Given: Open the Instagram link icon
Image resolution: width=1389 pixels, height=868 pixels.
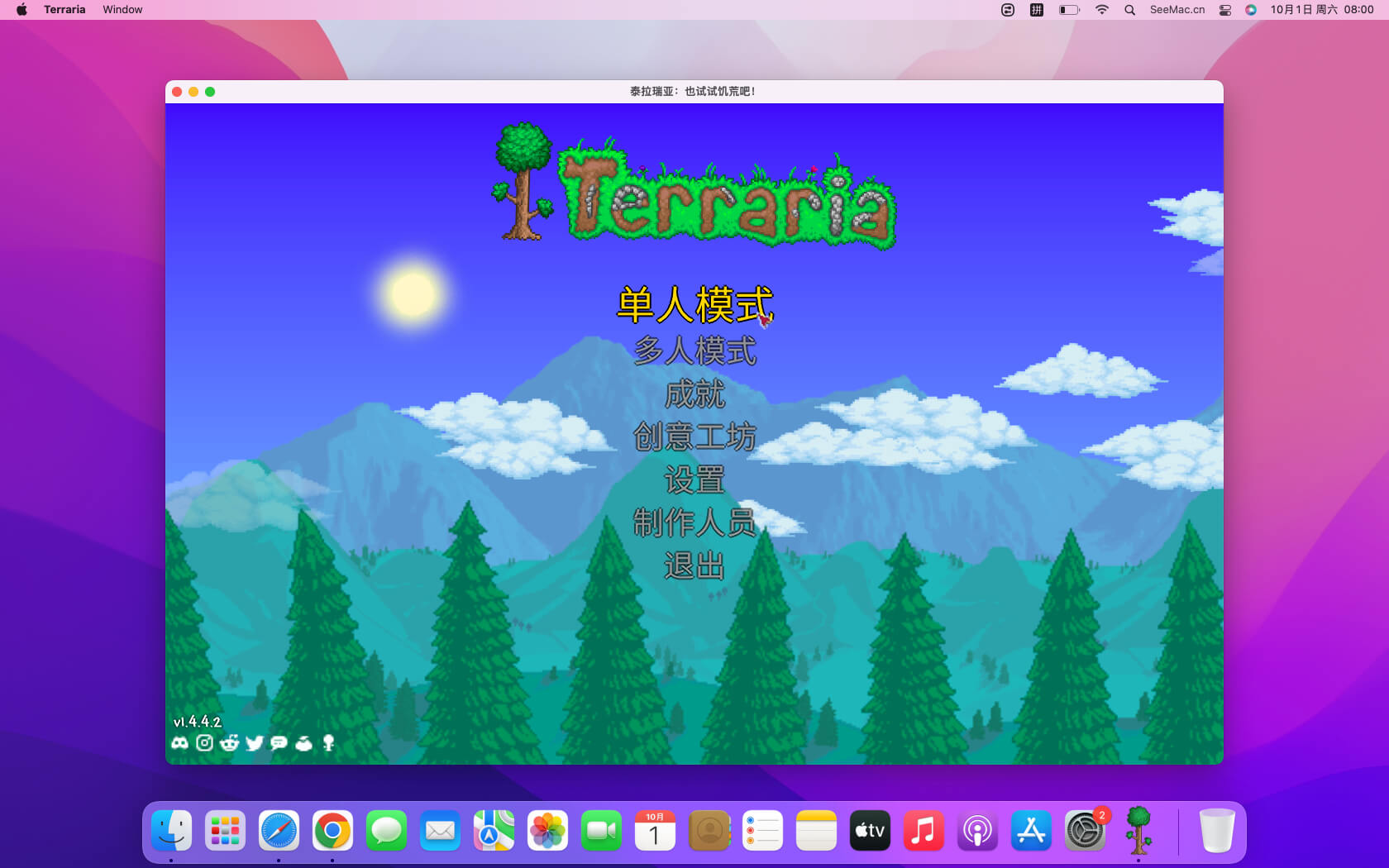Looking at the screenshot, I should 204,743.
